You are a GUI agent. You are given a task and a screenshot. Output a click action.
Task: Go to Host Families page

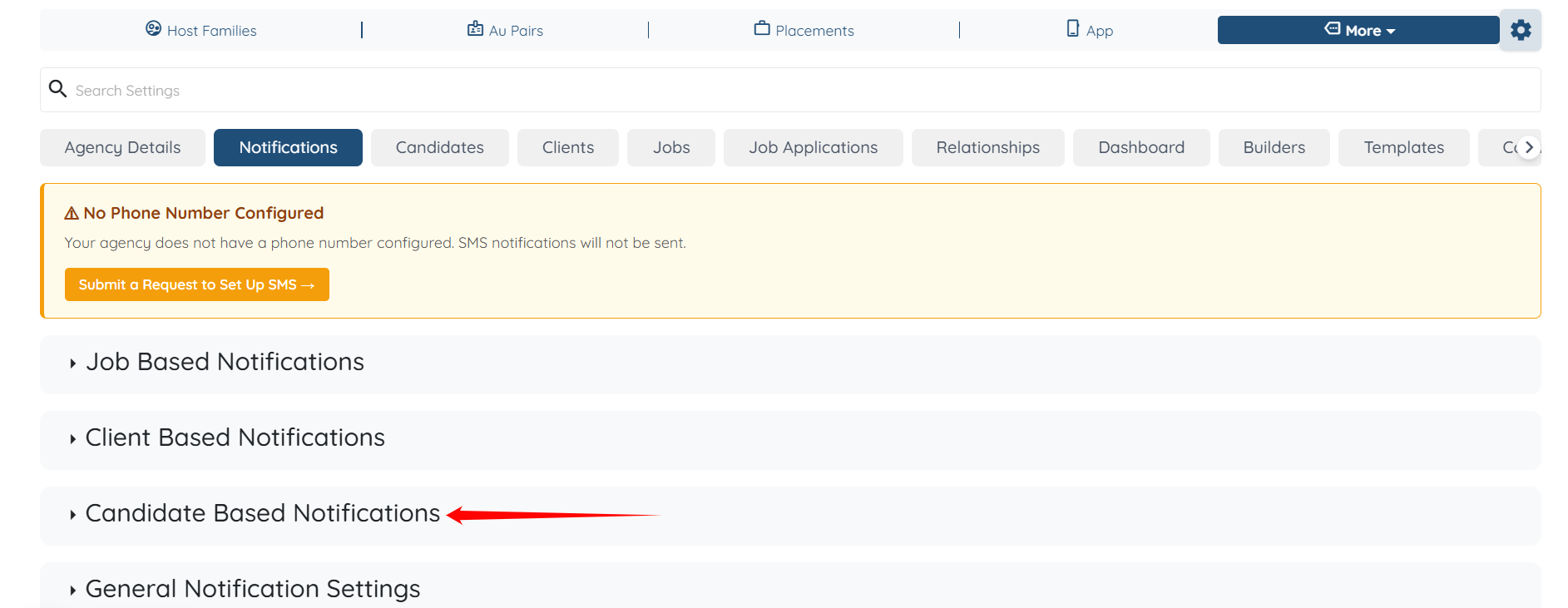coord(201,30)
